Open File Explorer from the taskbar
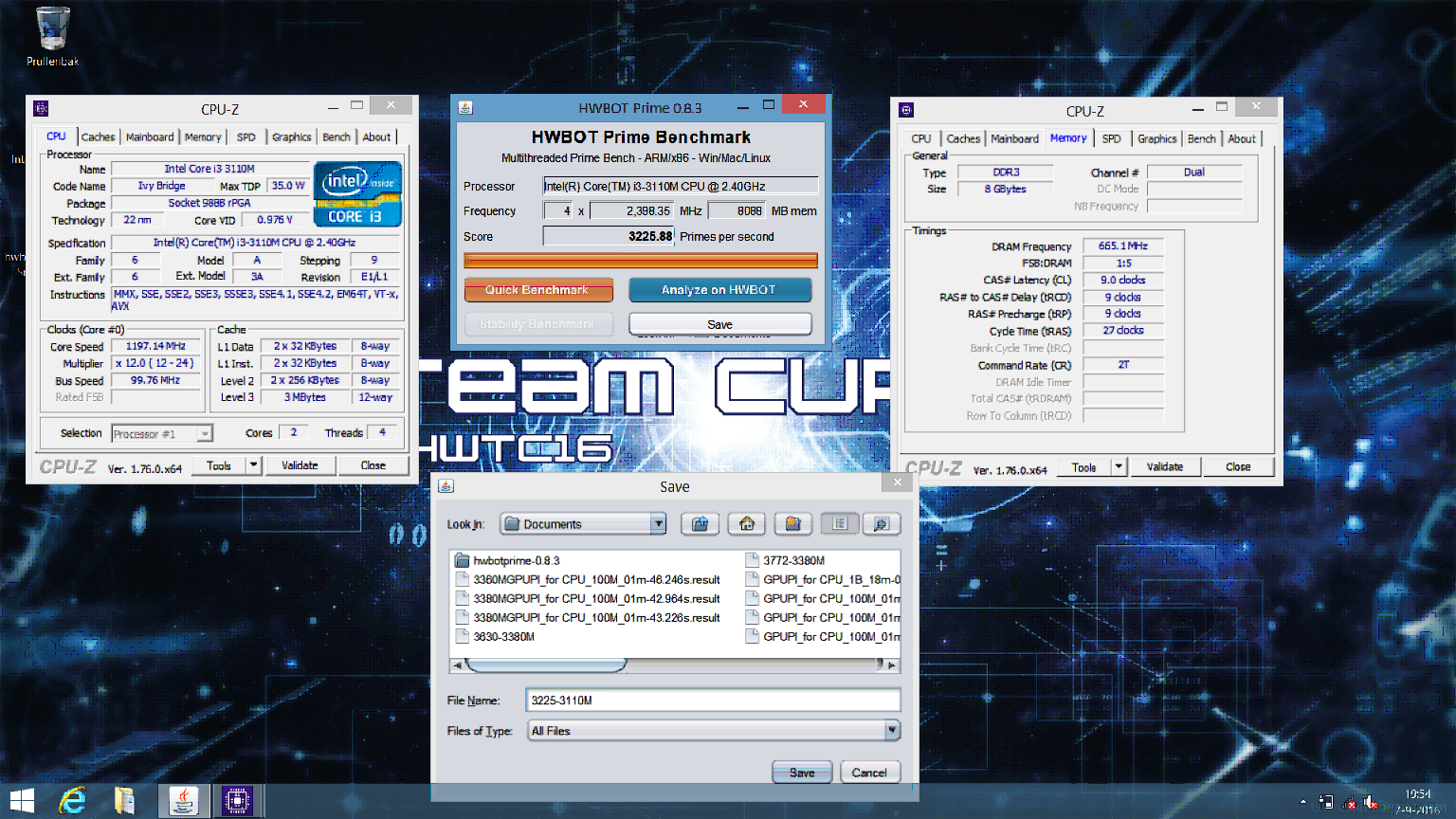 coord(124,801)
